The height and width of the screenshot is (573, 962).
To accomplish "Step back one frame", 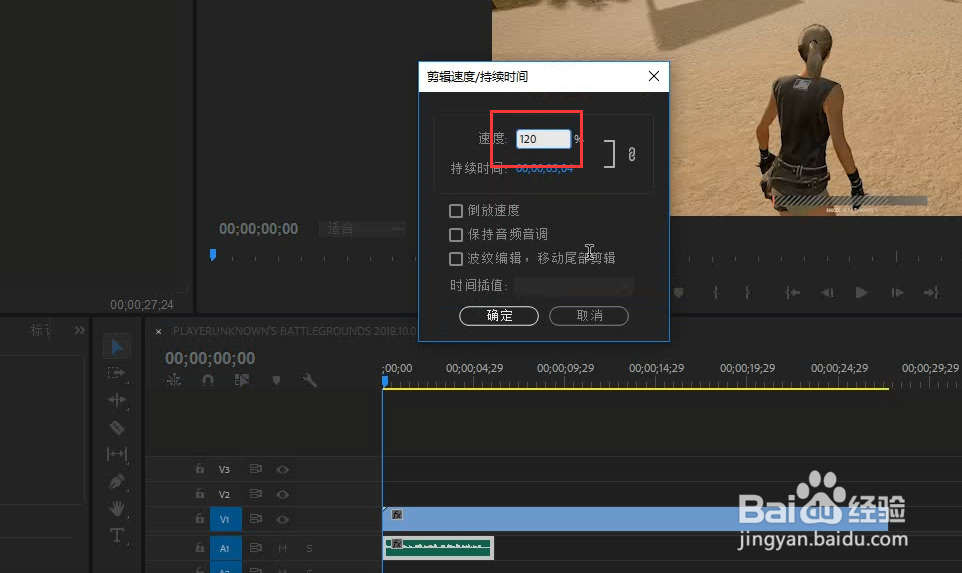I will (827, 293).
